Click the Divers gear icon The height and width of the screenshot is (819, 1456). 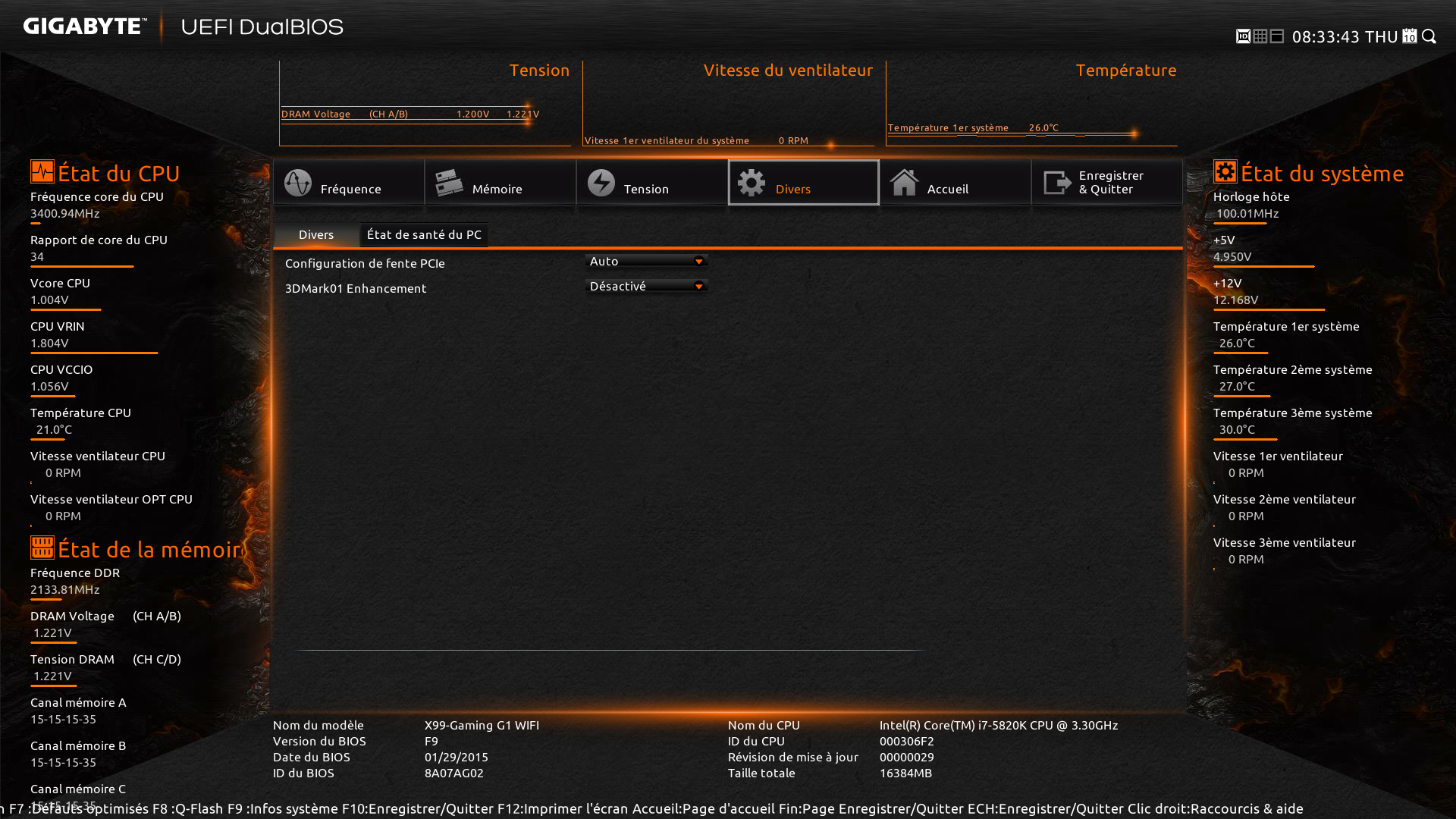tap(752, 183)
